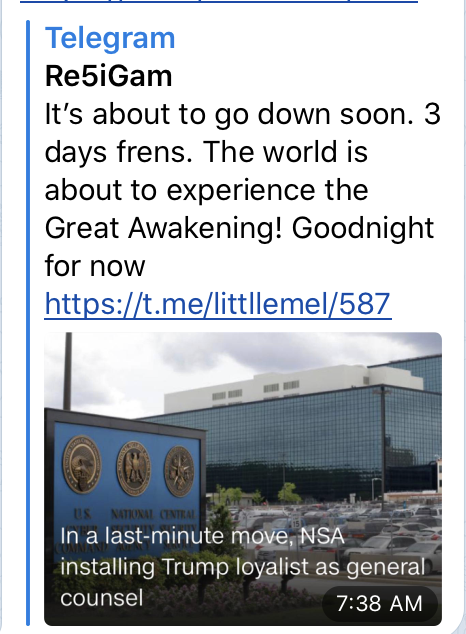The width and height of the screenshot is (466, 634).
Task: Click the 7:38 AM timestamp badge
Action: (379, 604)
